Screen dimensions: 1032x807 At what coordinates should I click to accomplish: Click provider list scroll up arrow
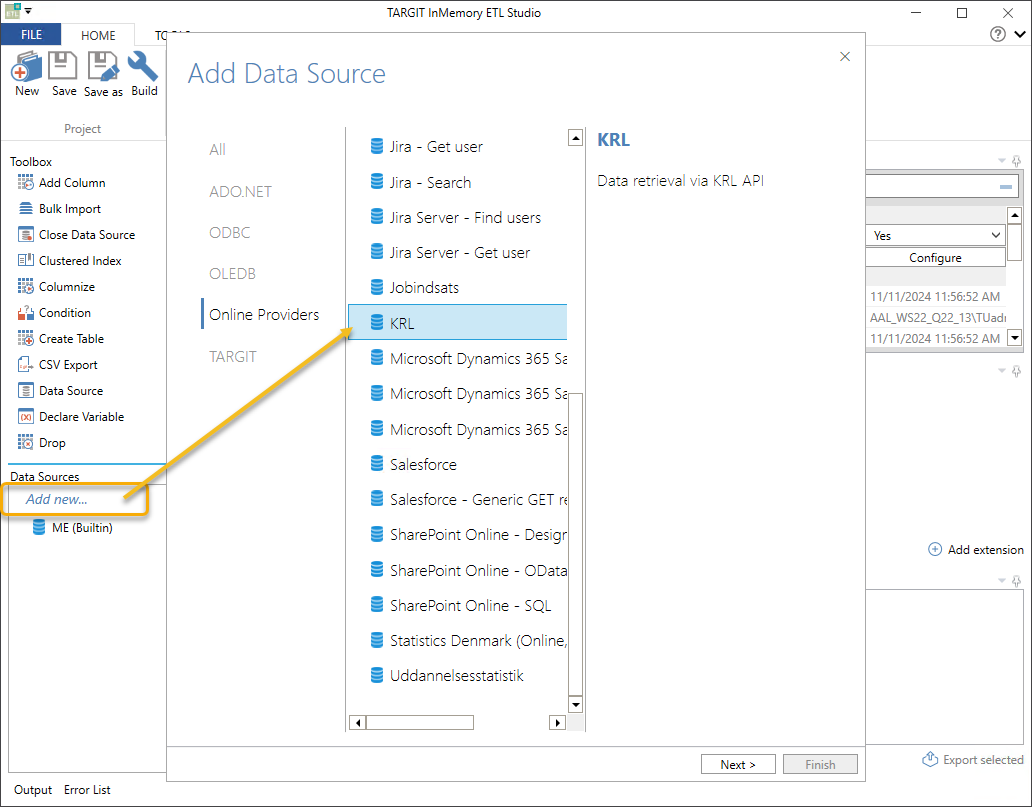pyautogui.click(x=575, y=138)
